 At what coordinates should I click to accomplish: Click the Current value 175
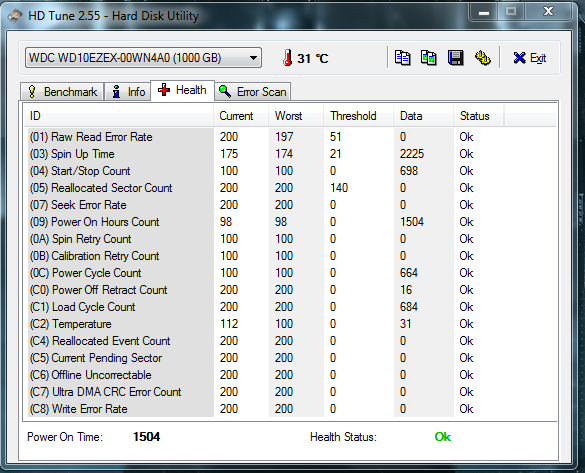229,154
